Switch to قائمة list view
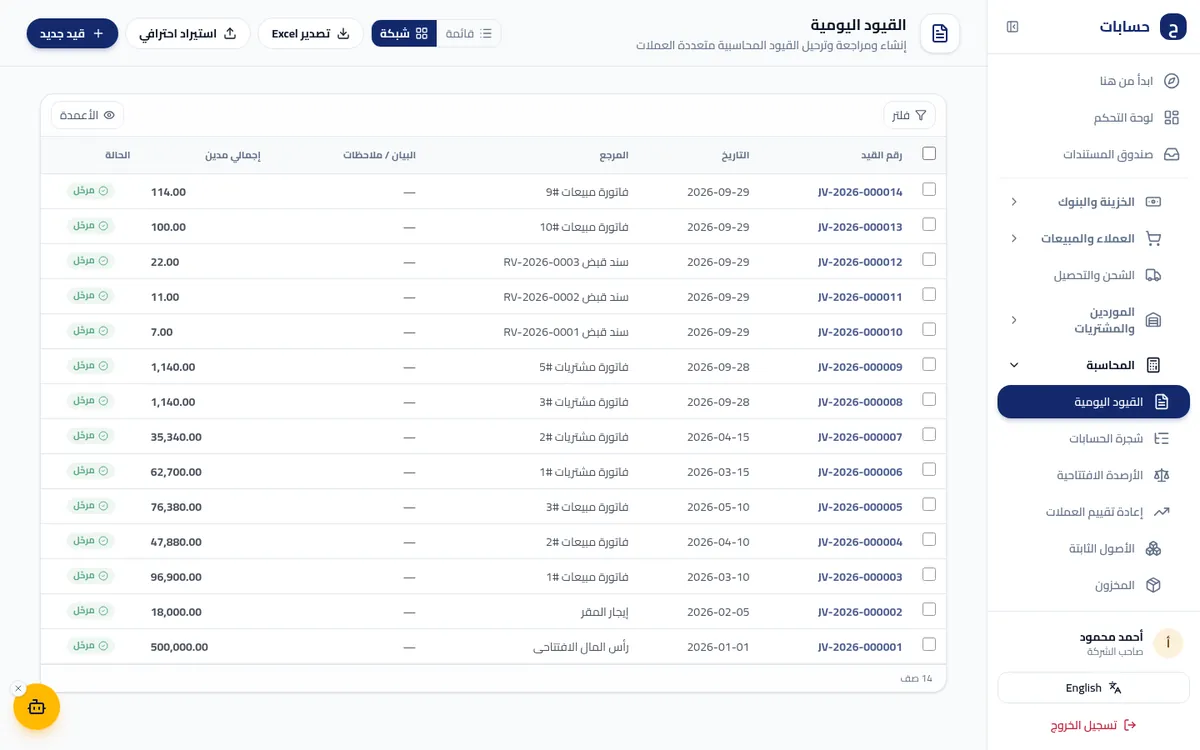This screenshot has height=750, width=1200. pos(469,33)
